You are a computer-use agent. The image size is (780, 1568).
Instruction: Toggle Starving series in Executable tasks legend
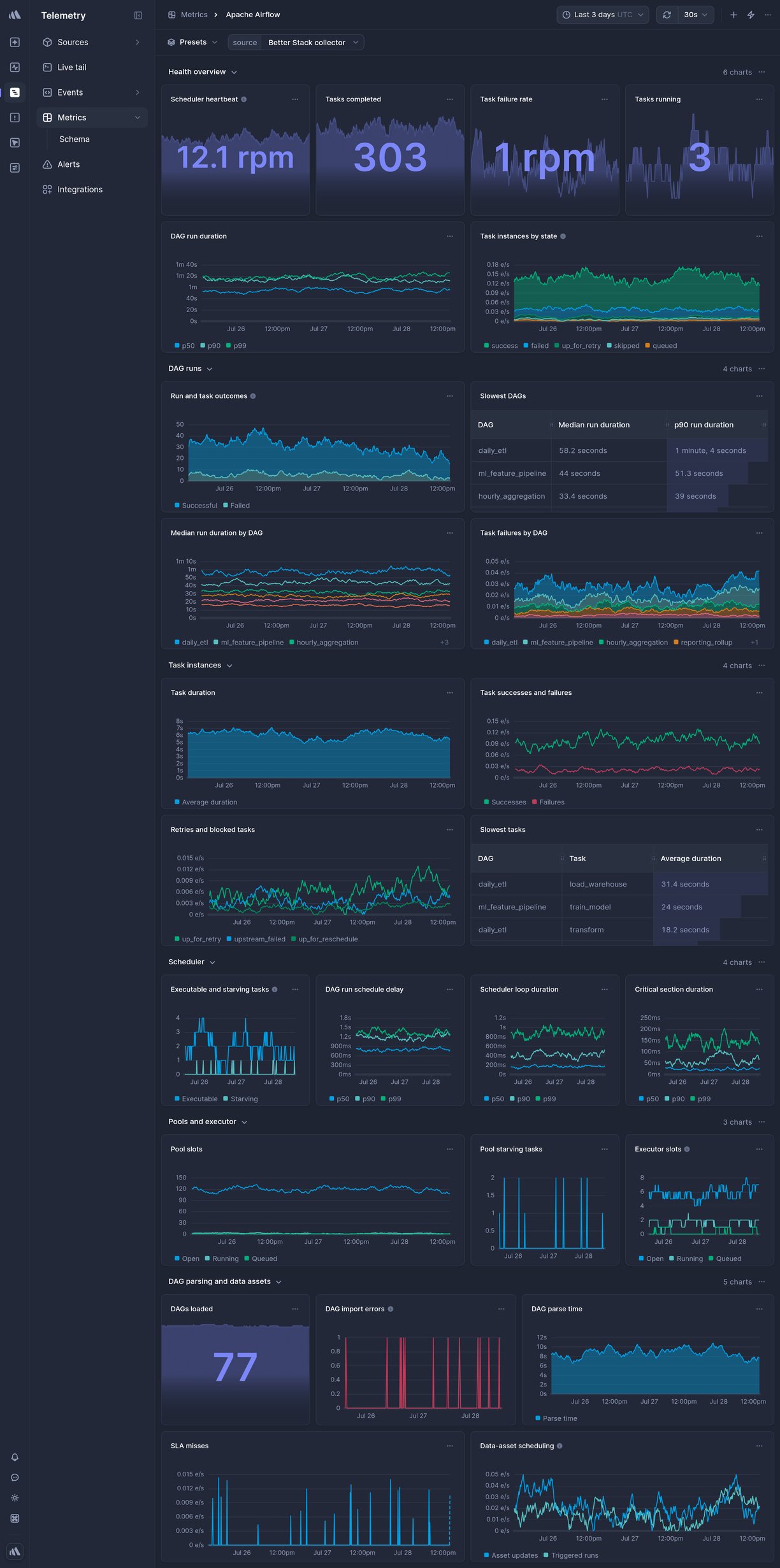240,1099
